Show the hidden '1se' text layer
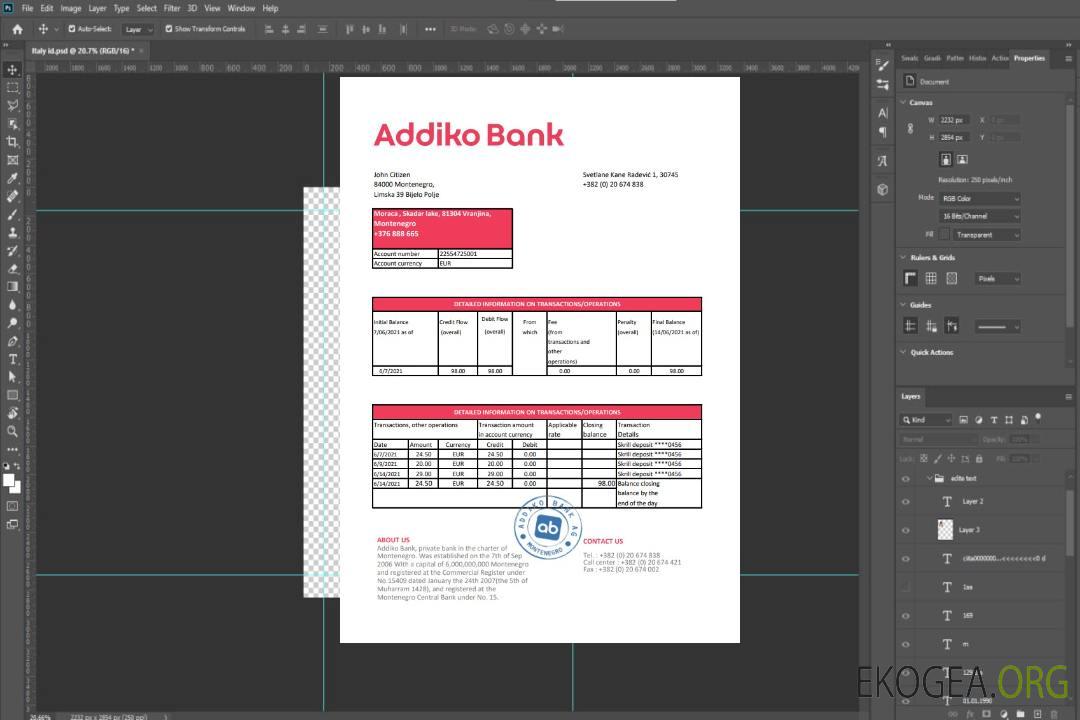 [906, 588]
